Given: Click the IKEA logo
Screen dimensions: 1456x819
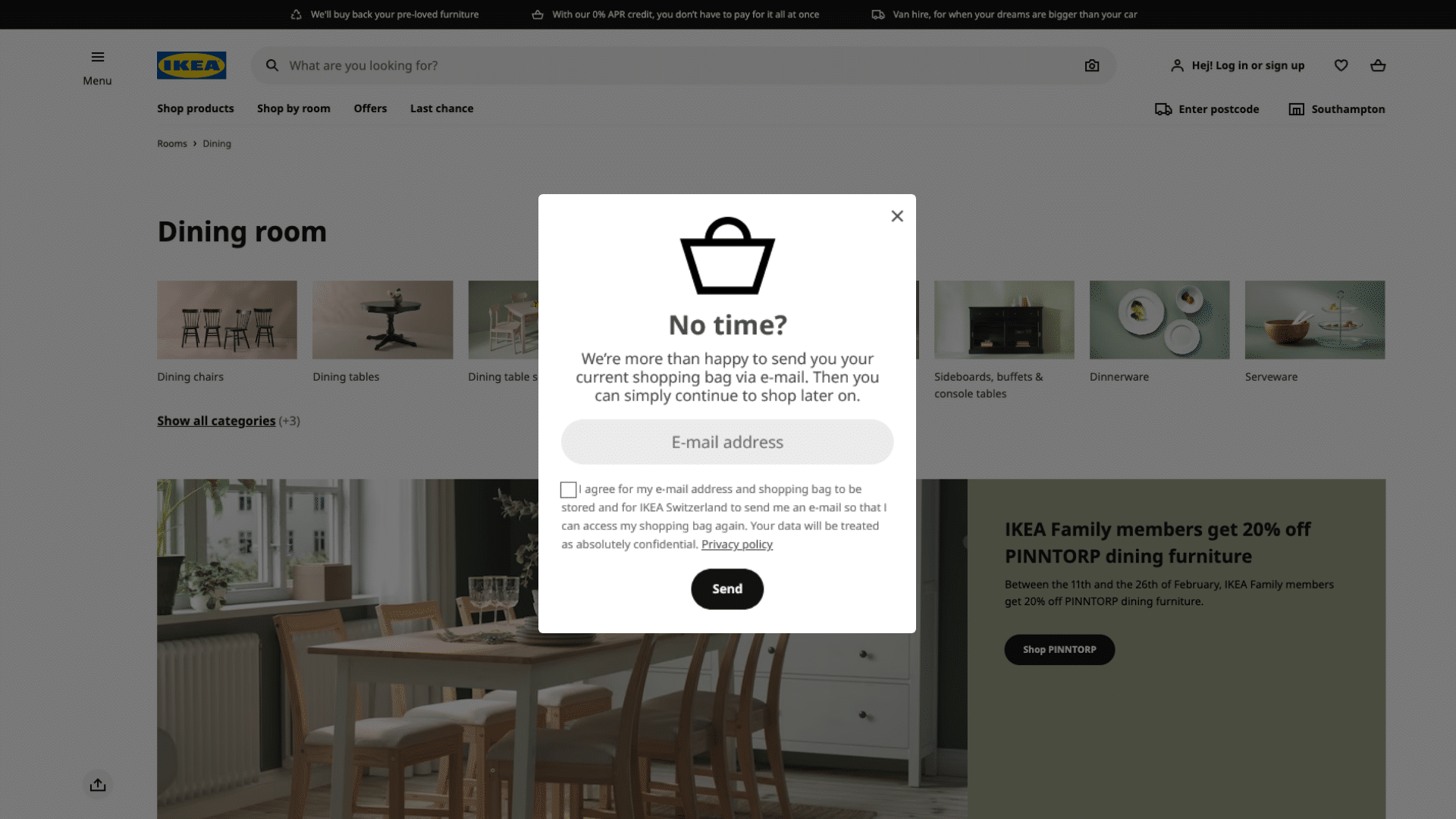Looking at the screenshot, I should [191, 65].
